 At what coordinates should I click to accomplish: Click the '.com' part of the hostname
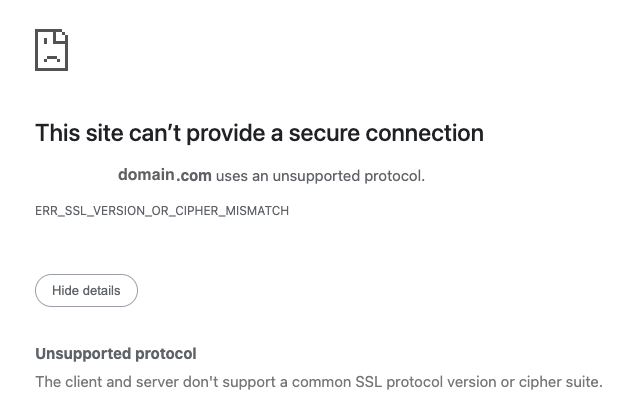pyautogui.click(x=194, y=176)
